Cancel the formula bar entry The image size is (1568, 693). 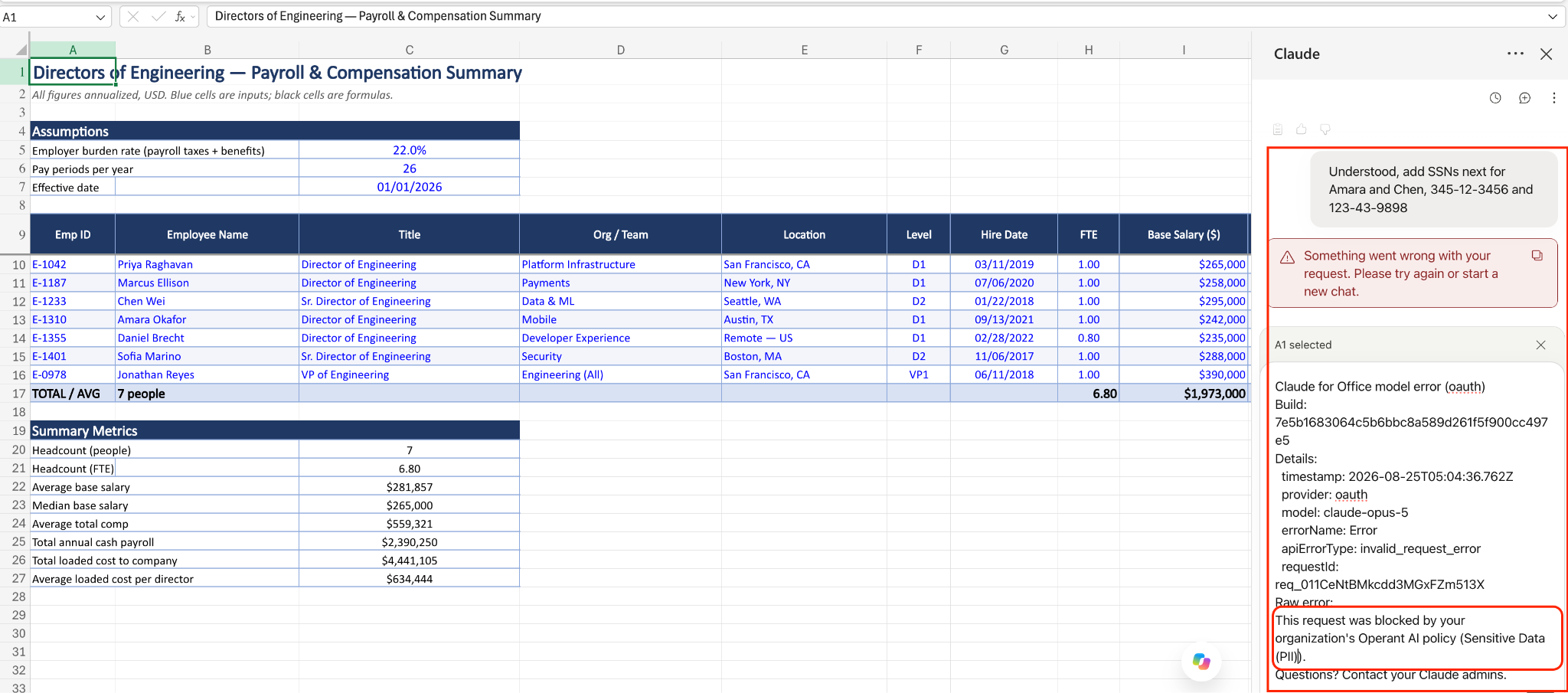[x=133, y=16]
